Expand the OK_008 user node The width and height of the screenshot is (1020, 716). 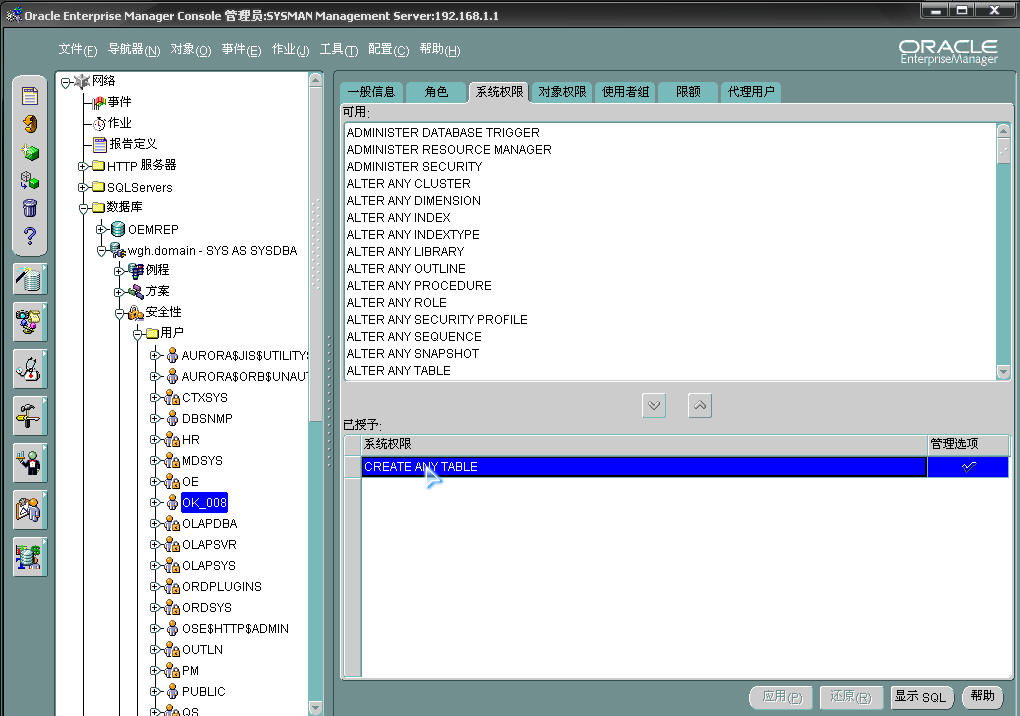pyautogui.click(x=155, y=503)
